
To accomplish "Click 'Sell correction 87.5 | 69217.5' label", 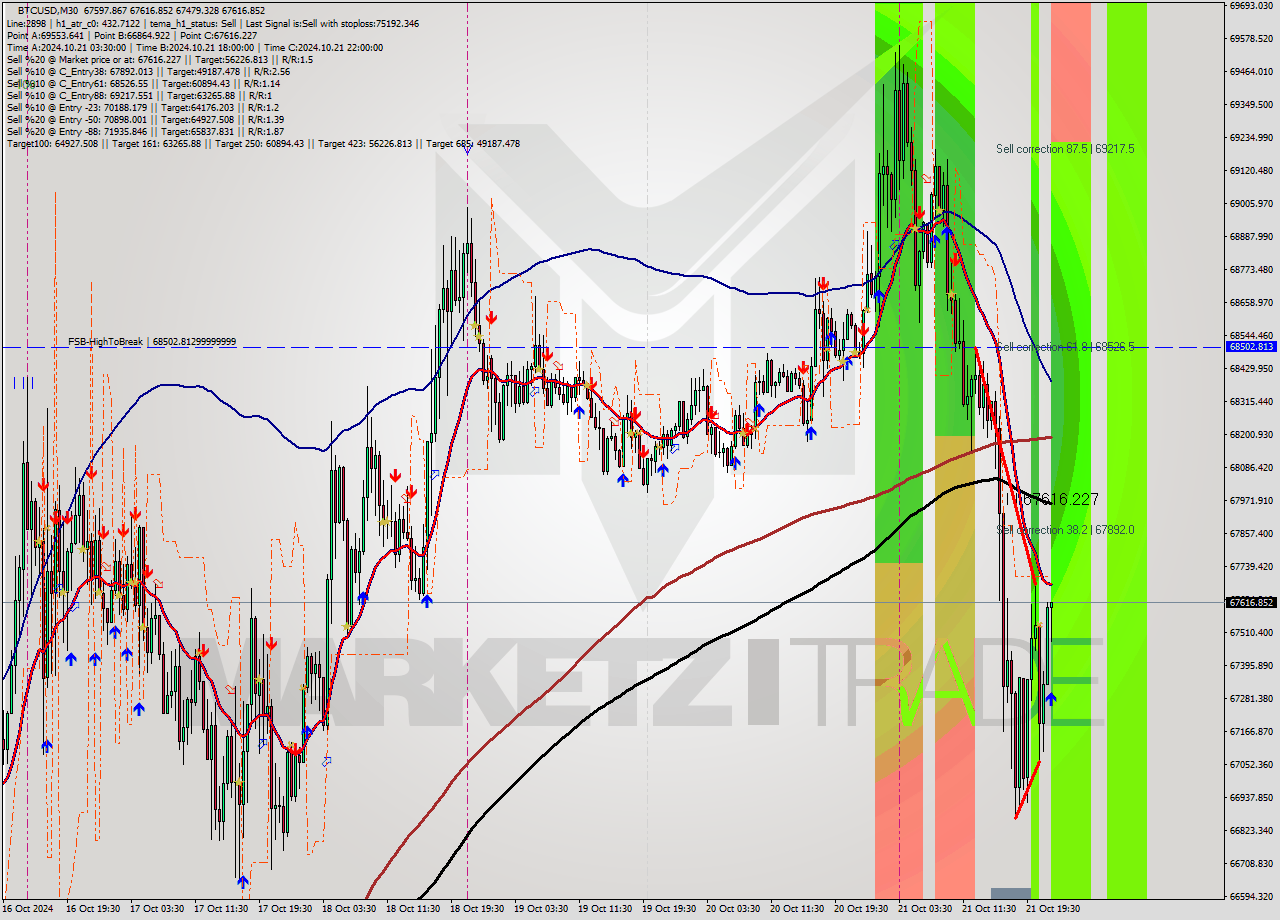I will pyautogui.click(x=1065, y=149).
